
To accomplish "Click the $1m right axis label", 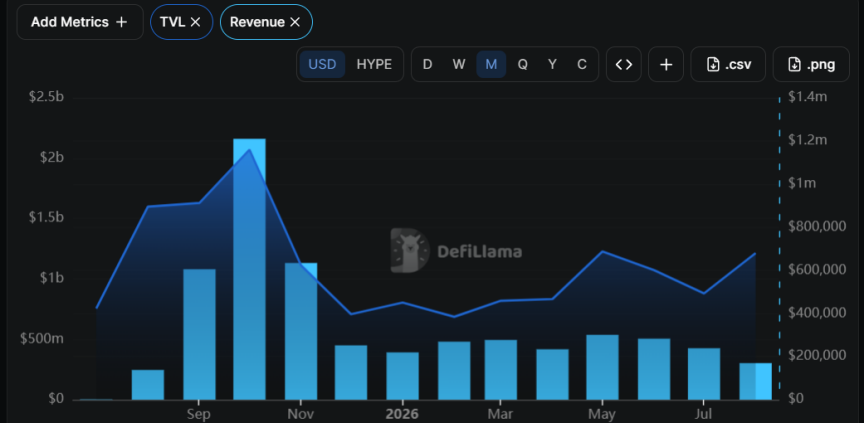I will click(x=802, y=183).
